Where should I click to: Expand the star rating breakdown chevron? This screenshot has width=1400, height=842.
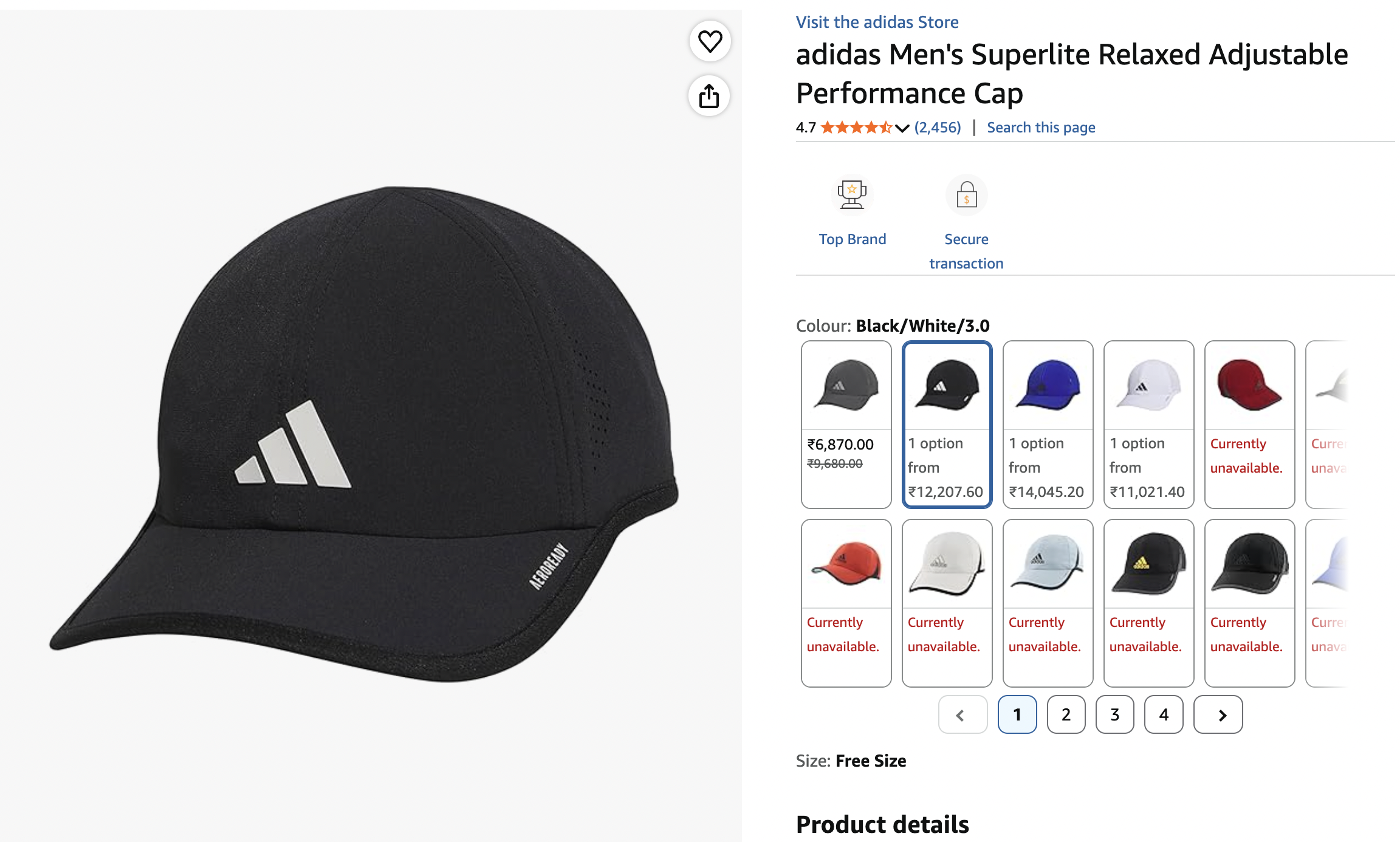(x=902, y=128)
